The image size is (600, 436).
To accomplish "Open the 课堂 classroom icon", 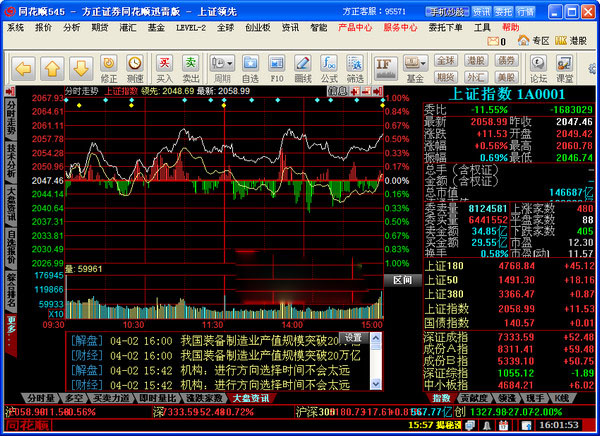I will [x=564, y=69].
